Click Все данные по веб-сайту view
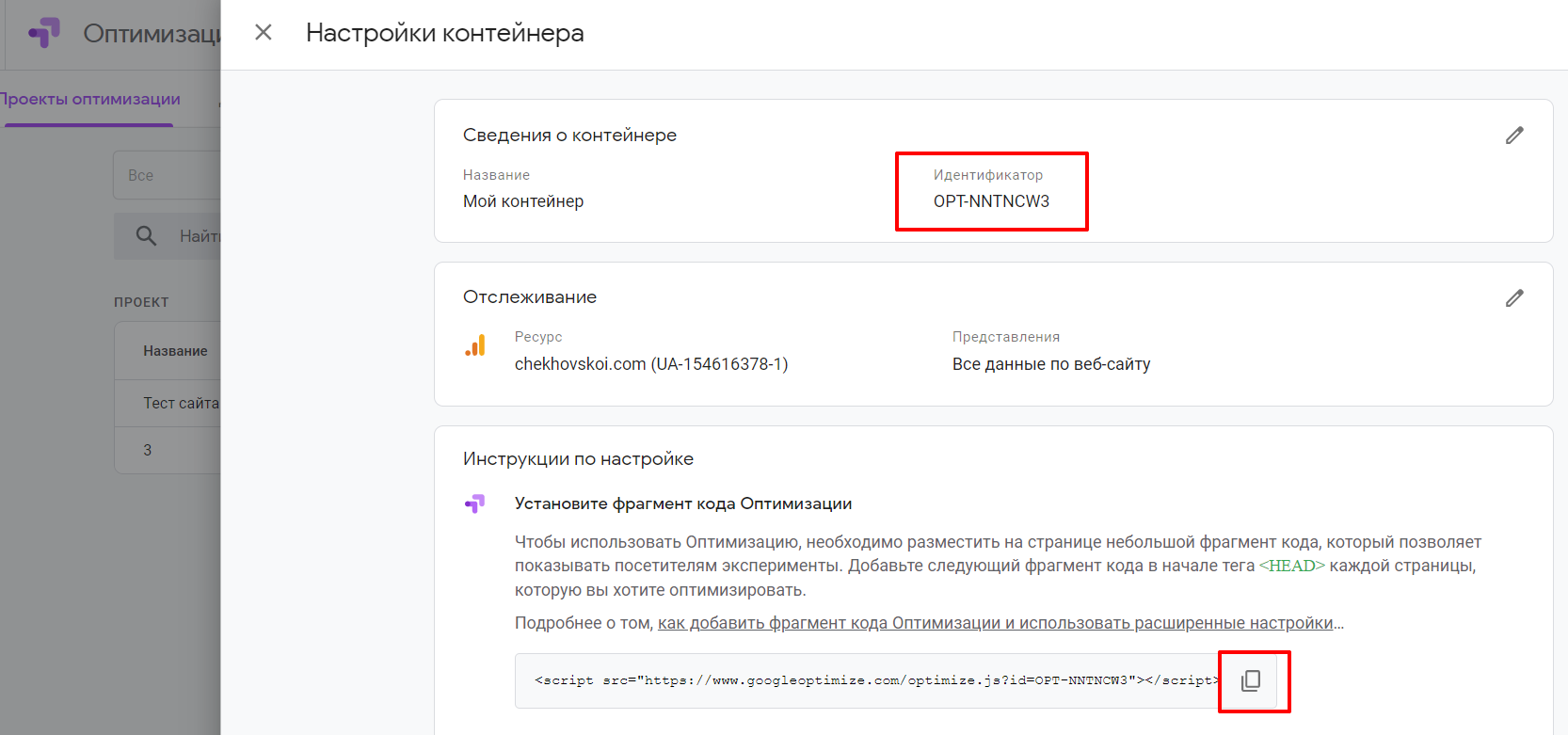This screenshot has width=1568, height=735. point(1051,364)
